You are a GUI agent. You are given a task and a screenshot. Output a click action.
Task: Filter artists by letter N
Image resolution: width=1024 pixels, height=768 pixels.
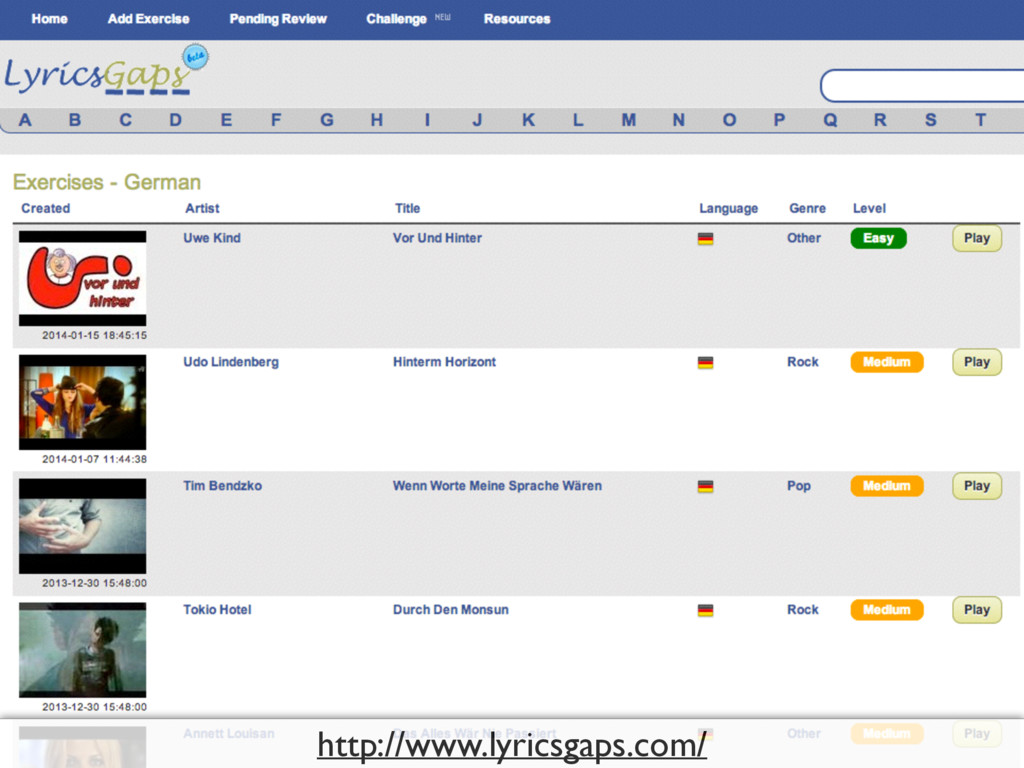(x=679, y=120)
